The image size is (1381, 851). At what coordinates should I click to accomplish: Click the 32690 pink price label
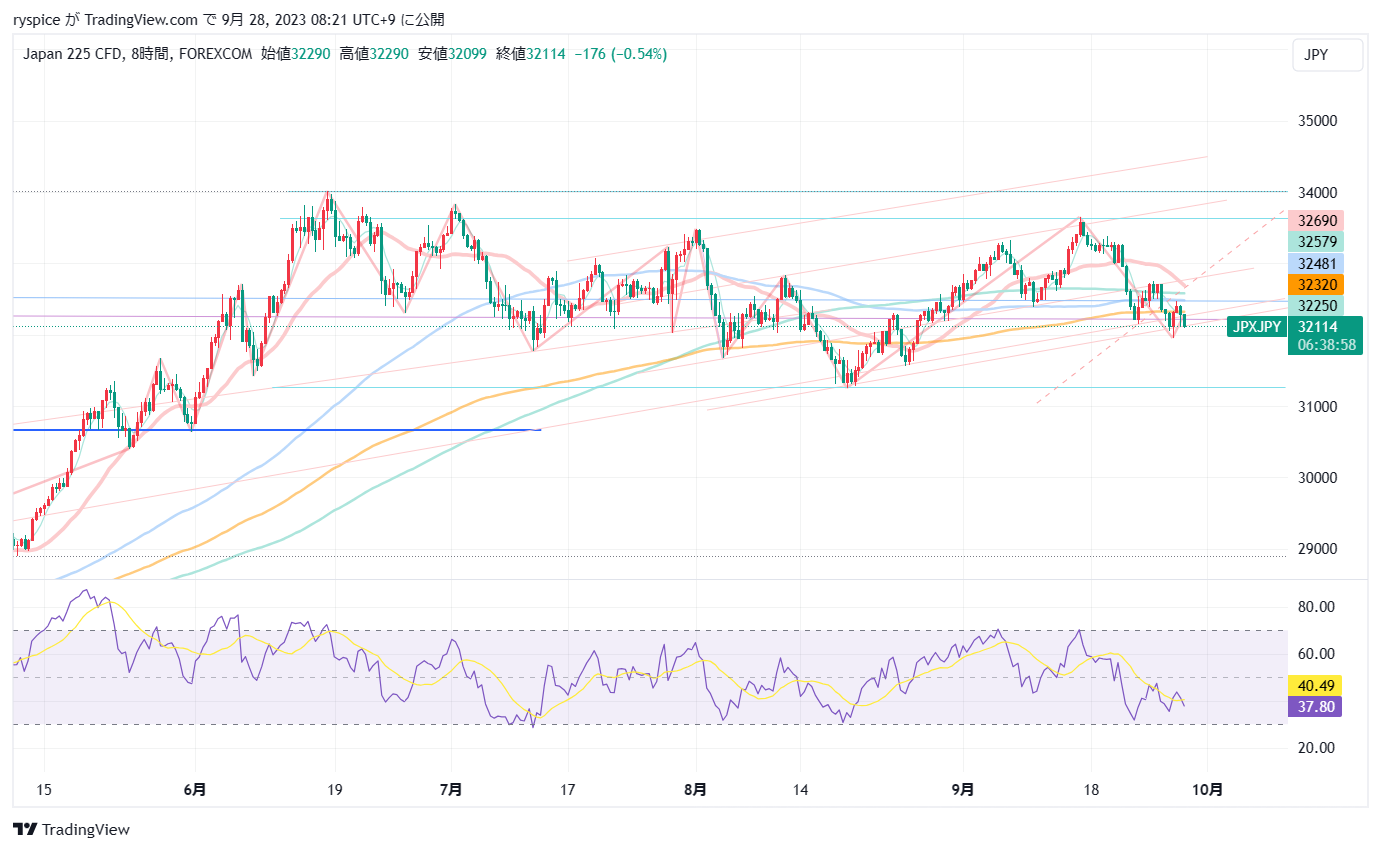pos(1315,220)
